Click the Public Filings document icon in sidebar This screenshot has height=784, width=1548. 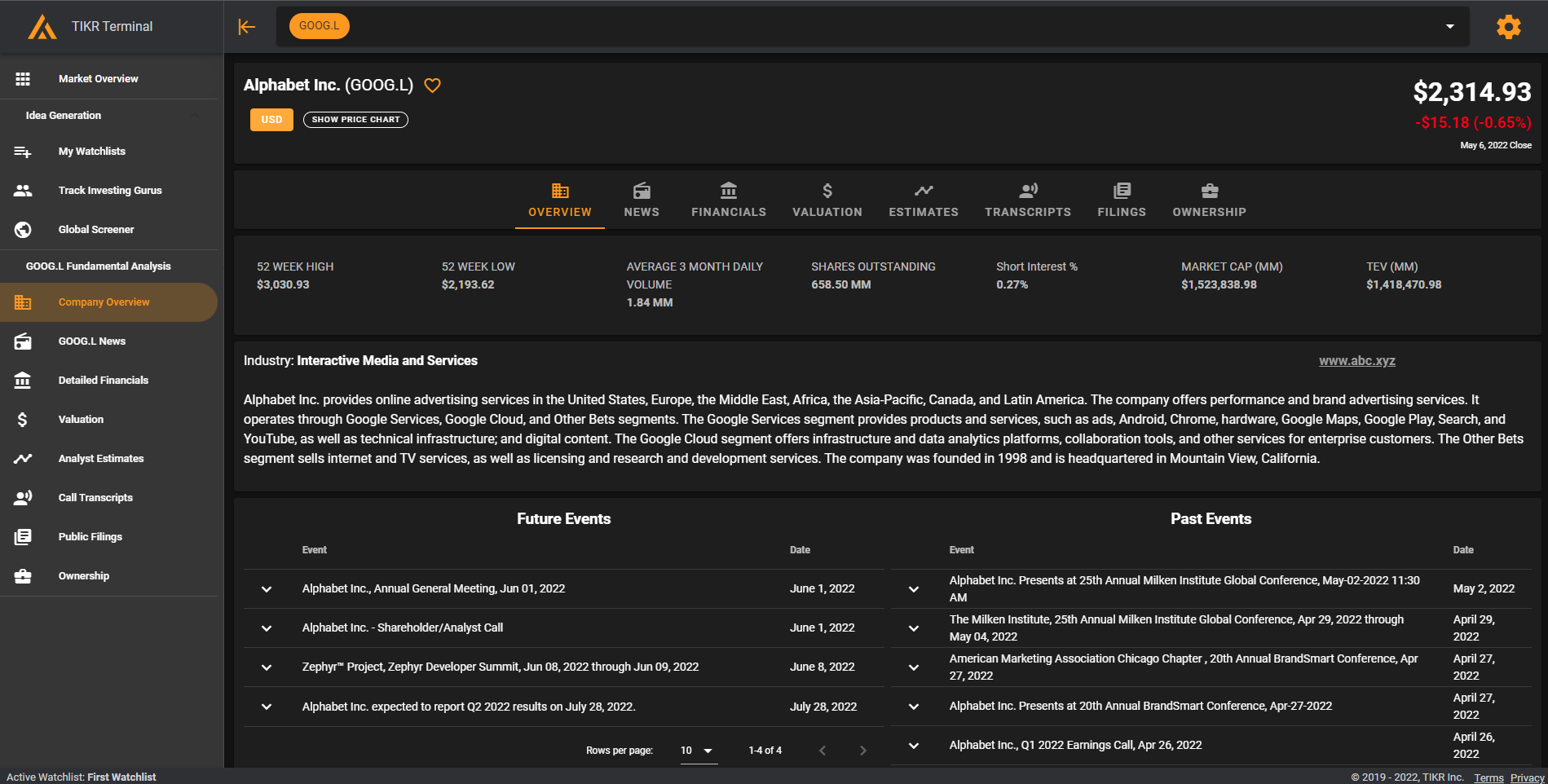point(23,537)
